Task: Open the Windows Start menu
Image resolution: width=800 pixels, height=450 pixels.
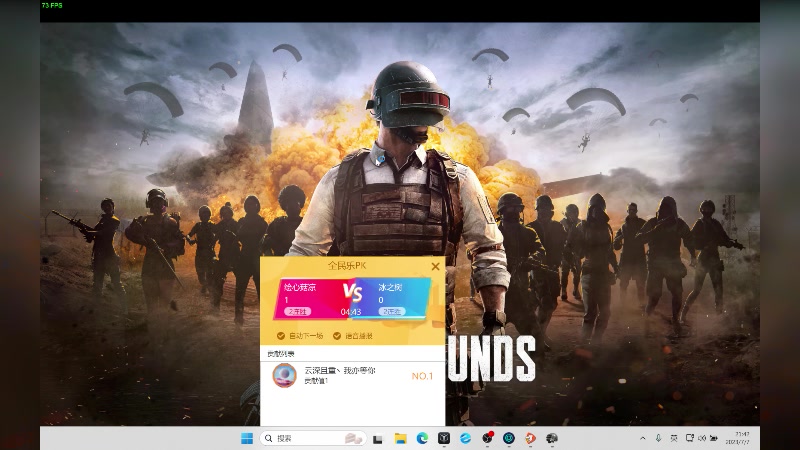Action: point(247,438)
